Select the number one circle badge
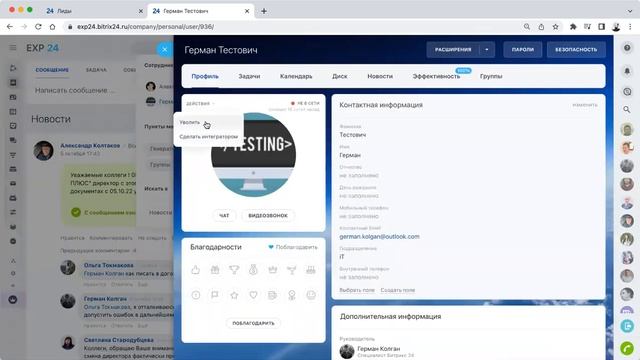640x360 pixels. [196, 295]
